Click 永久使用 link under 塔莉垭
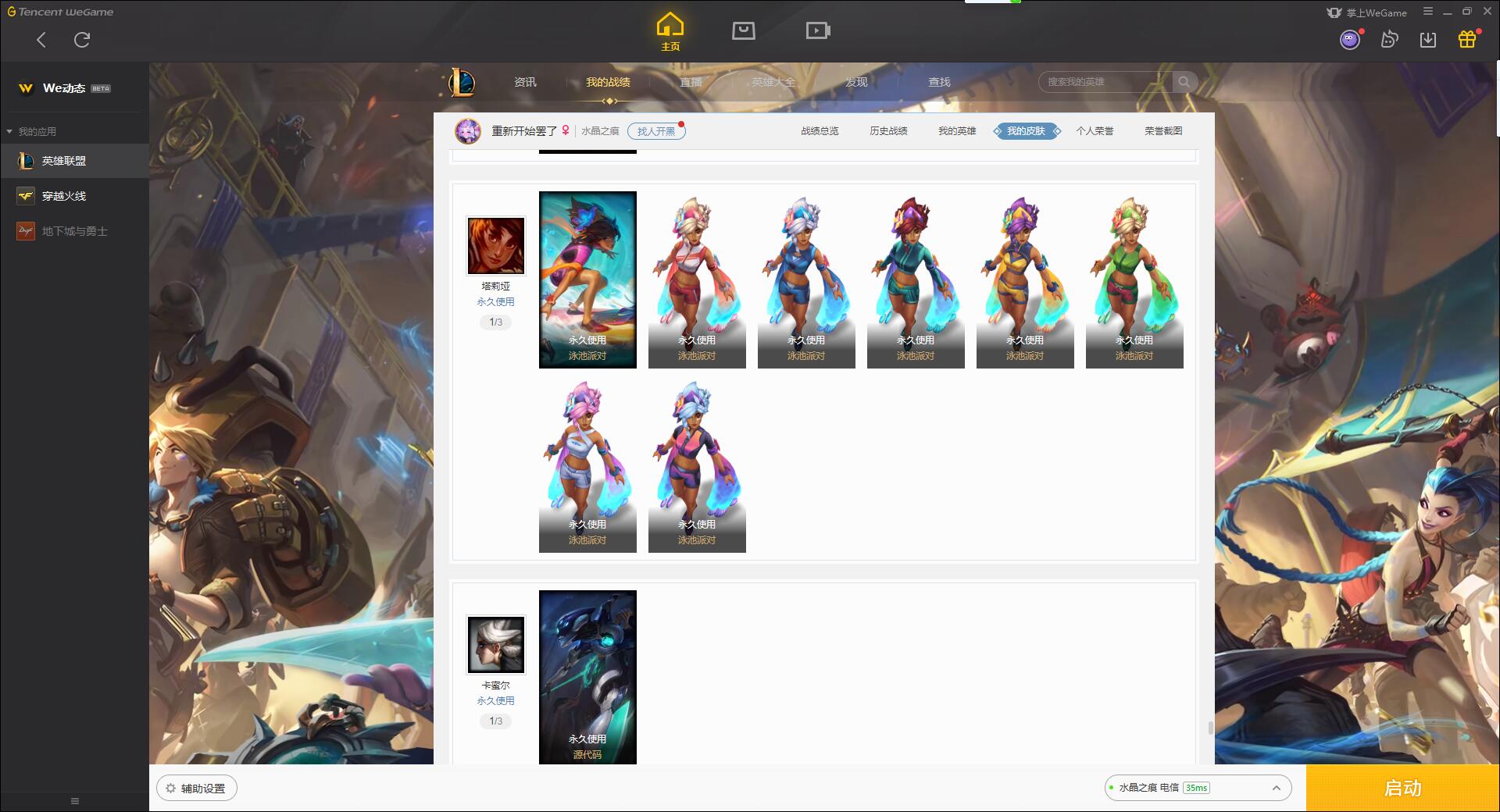This screenshot has height=812, width=1500. pos(496,301)
